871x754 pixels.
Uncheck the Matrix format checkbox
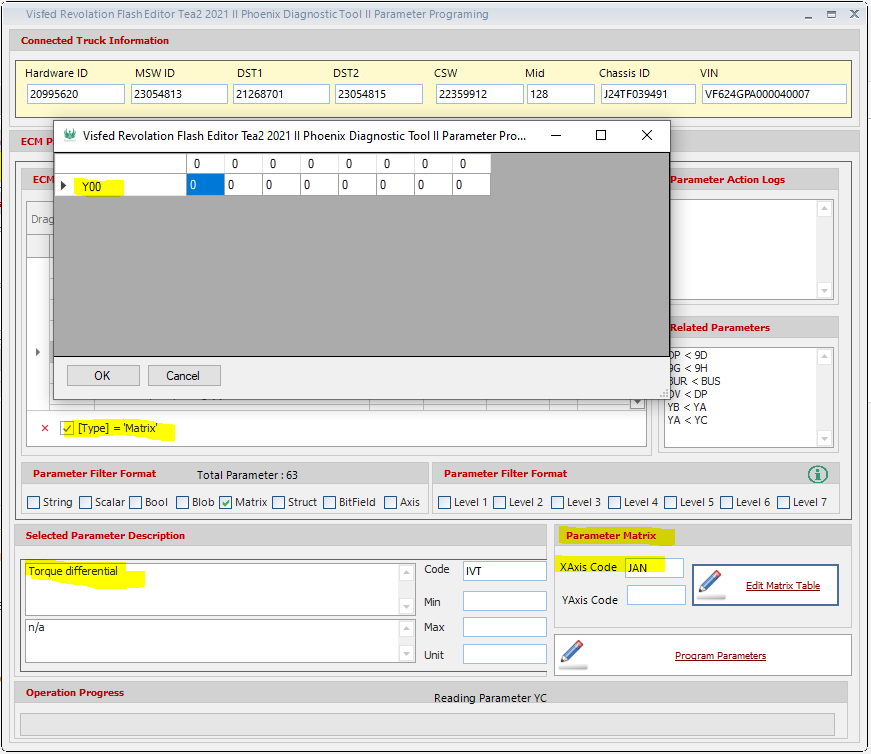click(x=226, y=502)
